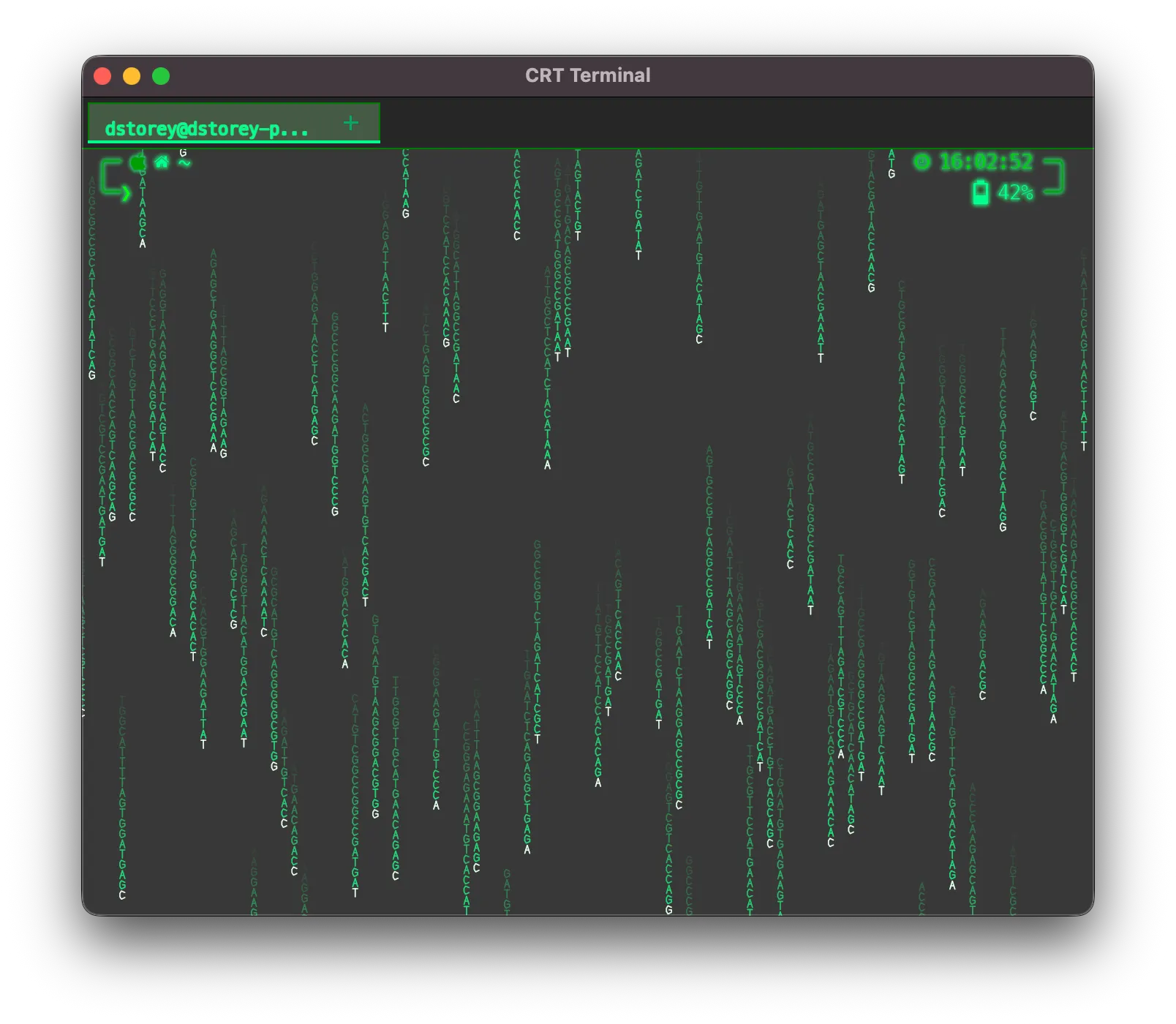Maximize the window with the green button
The image size is (1176, 1024).
click(161, 76)
